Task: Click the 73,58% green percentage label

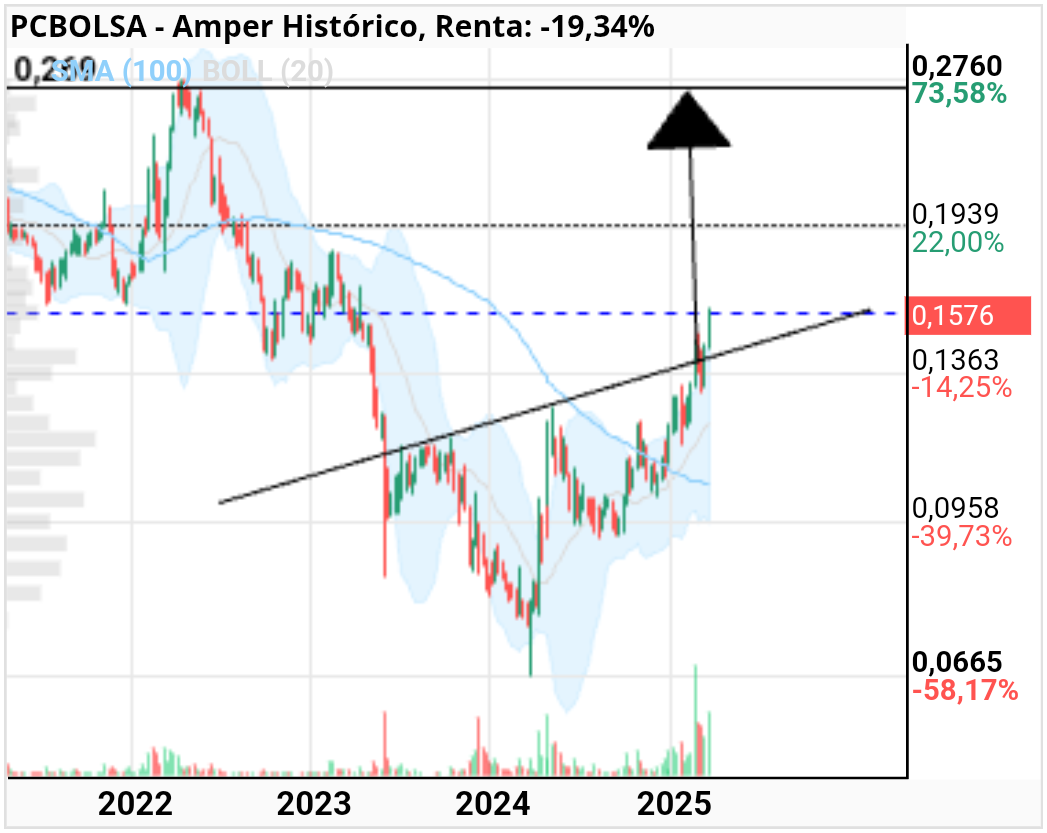Action: 959,93
